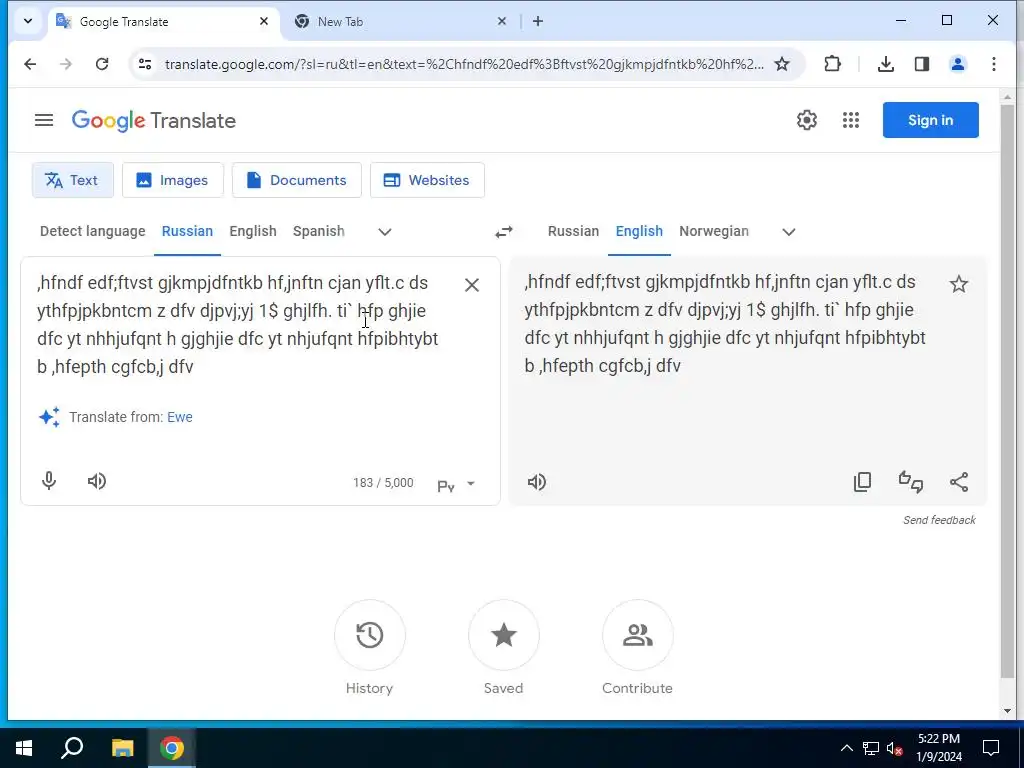Viewport: 1024px width, 768px height.
Task: Open network status icon in system tray
Action: point(871,748)
